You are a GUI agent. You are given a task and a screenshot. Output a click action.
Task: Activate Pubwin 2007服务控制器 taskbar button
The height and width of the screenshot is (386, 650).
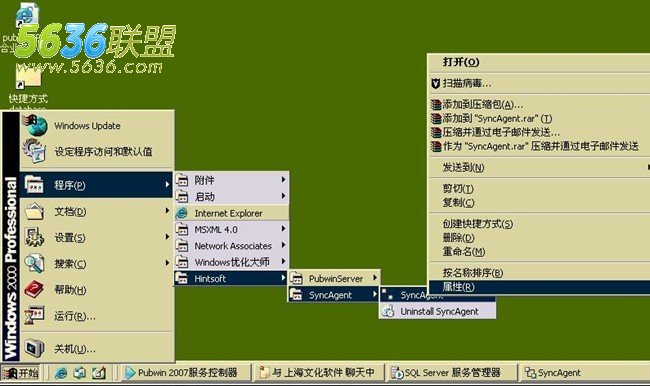[x=187, y=373]
